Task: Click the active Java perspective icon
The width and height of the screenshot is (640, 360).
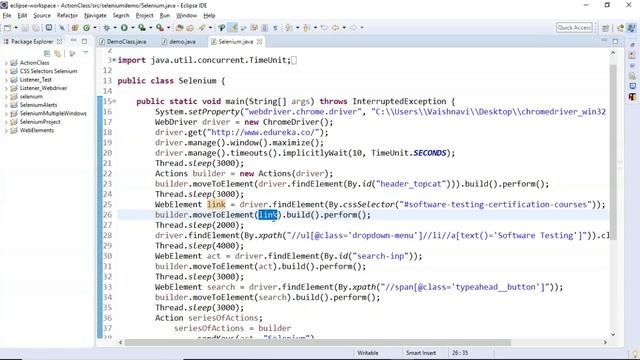Action: [631, 28]
